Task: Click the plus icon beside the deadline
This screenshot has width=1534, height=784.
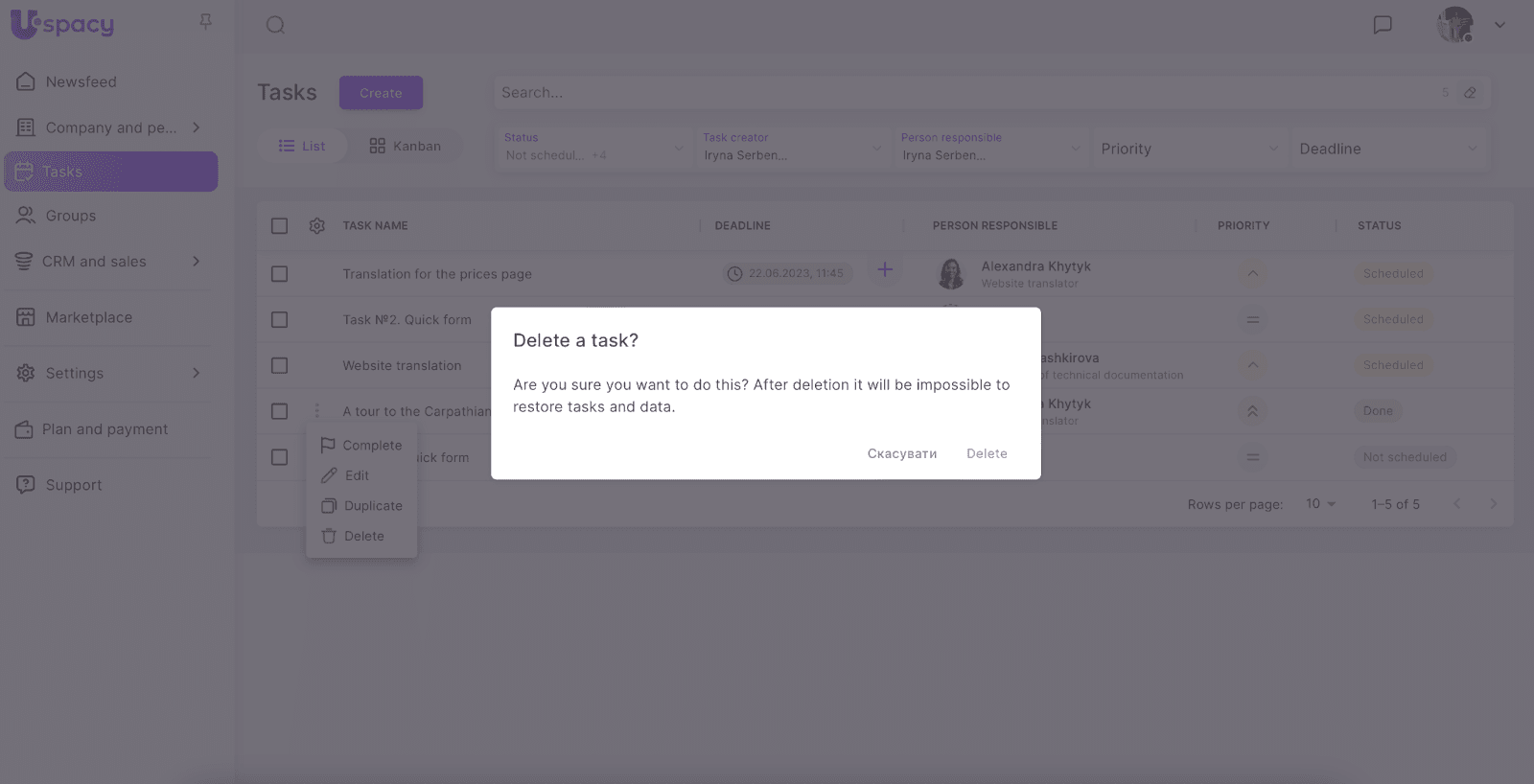Action: [x=885, y=270]
